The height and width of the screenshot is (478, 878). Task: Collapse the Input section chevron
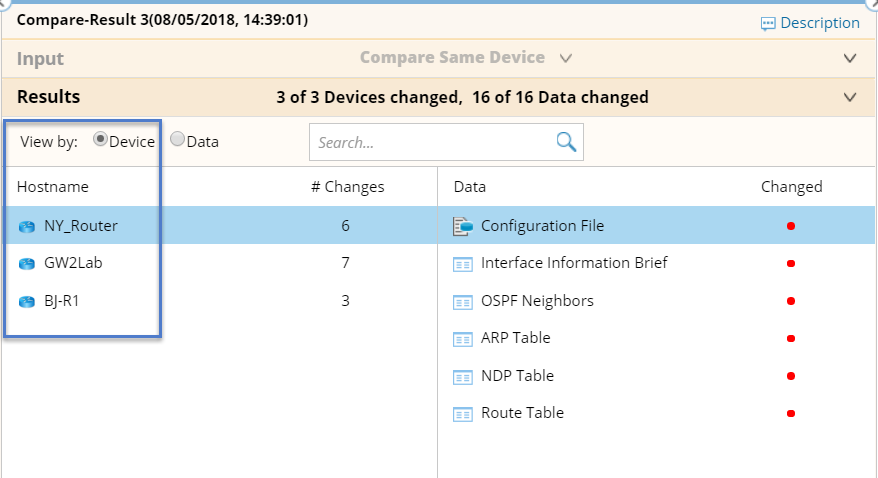click(x=850, y=58)
